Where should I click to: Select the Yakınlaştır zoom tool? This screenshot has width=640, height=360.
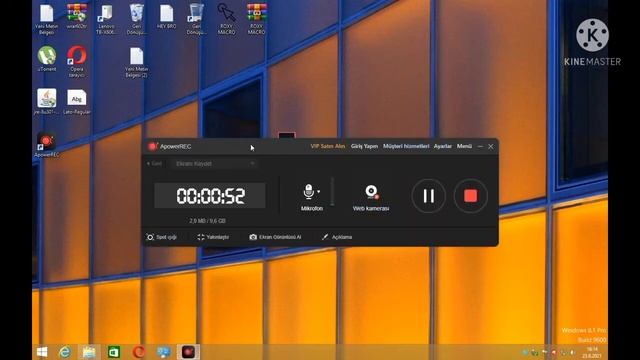[213, 237]
